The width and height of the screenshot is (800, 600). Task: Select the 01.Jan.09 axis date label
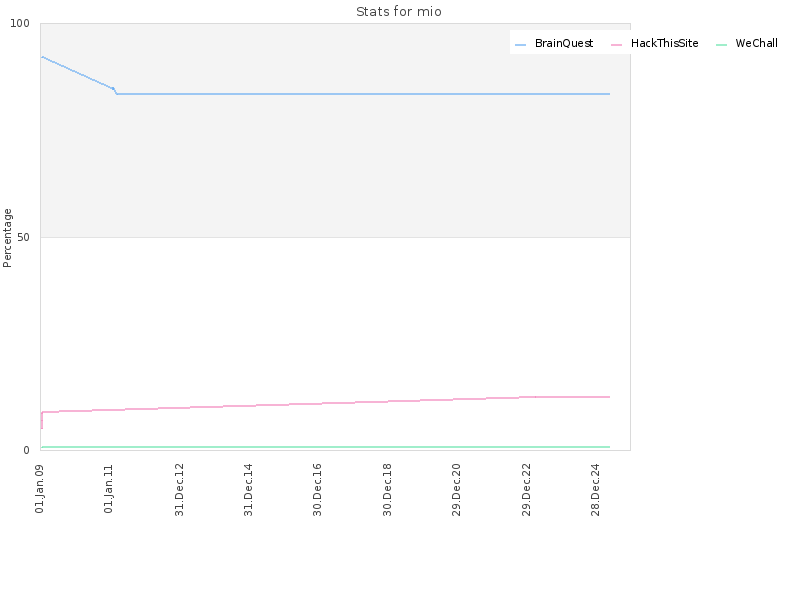pyautogui.click(x=40, y=489)
